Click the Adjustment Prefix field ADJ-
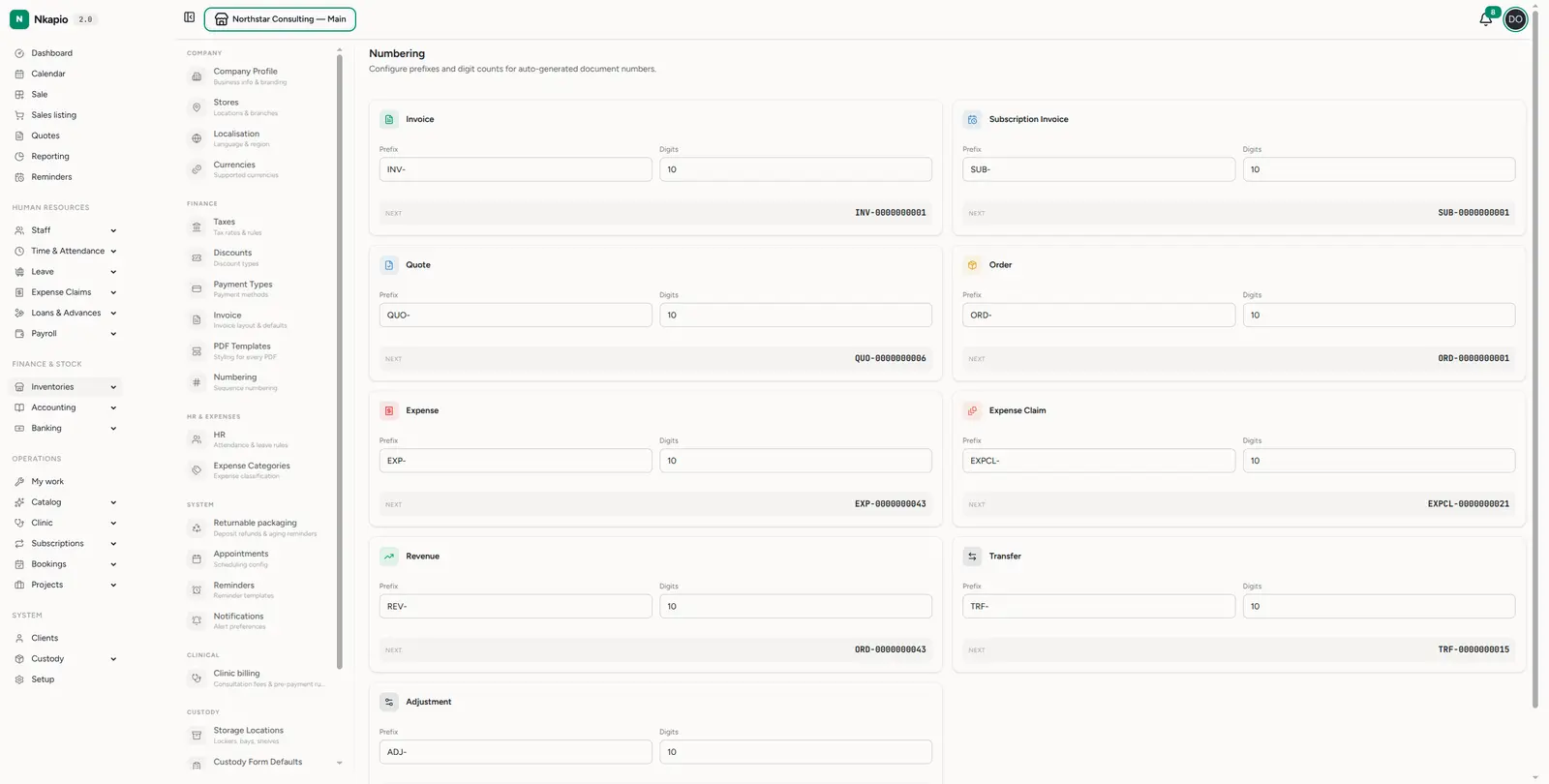 515,752
